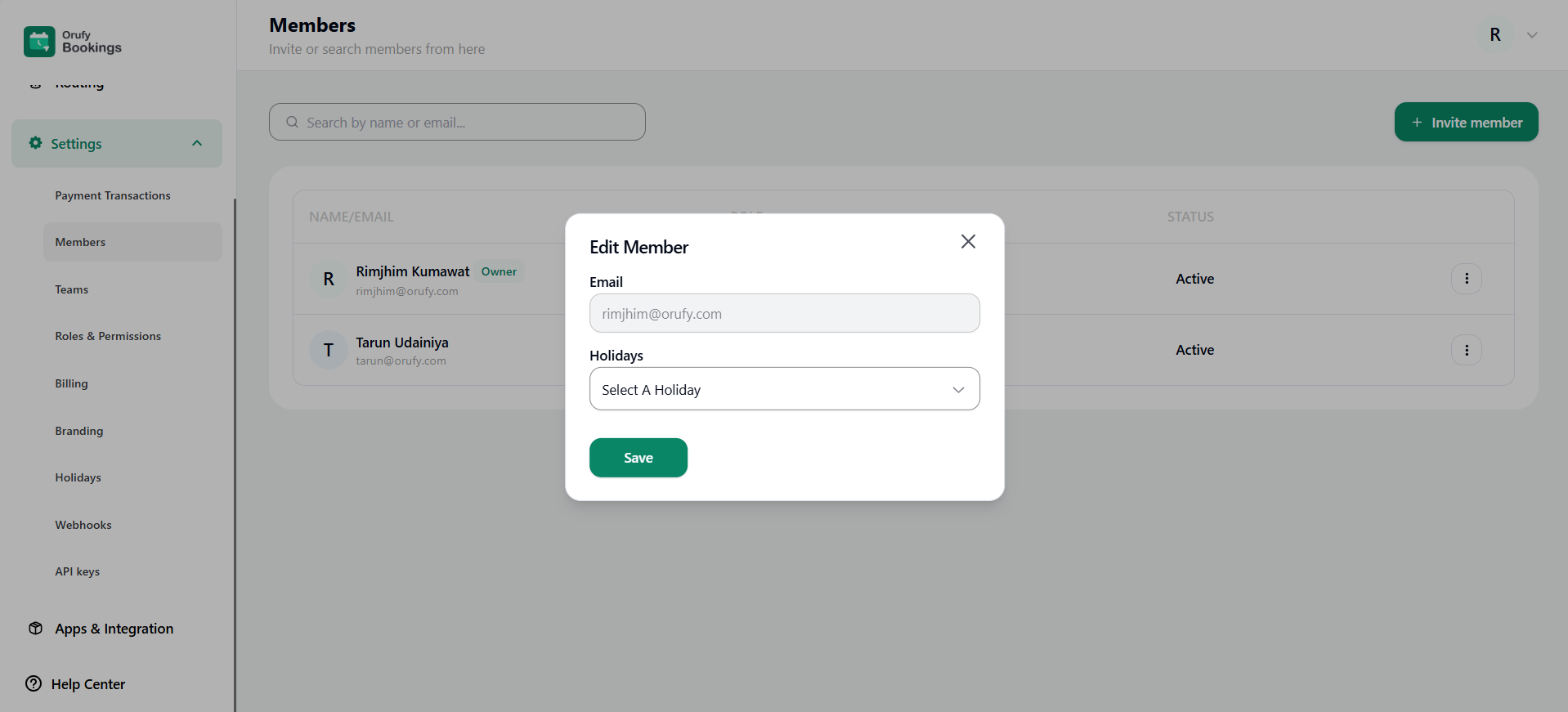
Task: Click the Apps & Integration cube icon
Action: coord(35,629)
